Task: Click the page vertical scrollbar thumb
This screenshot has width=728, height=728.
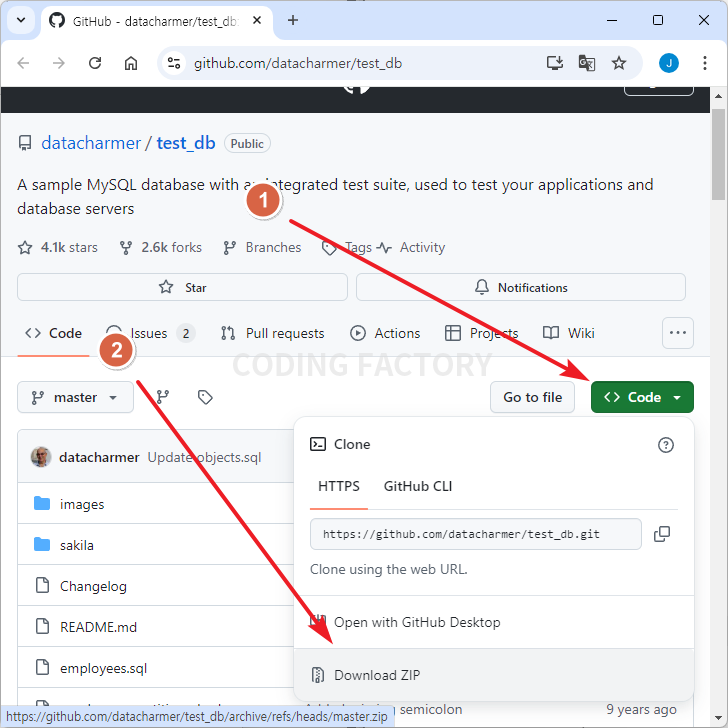Action: pos(719,155)
